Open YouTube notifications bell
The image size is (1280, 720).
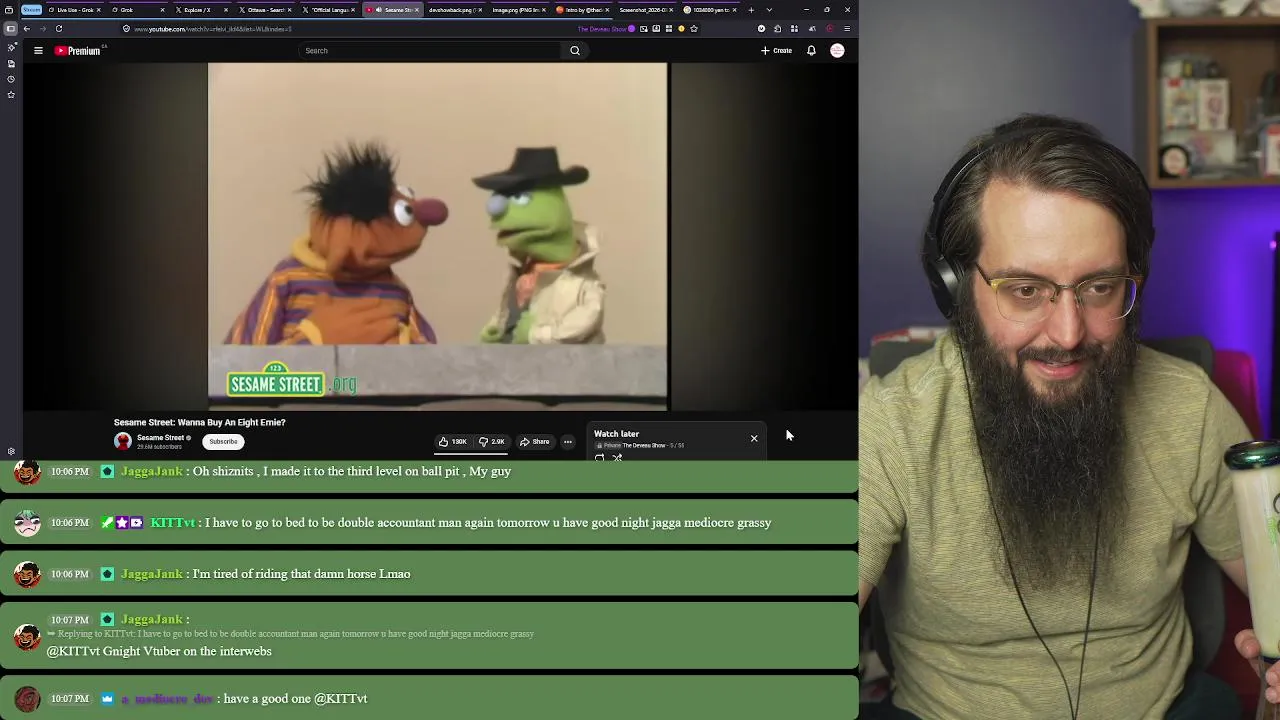point(811,51)
